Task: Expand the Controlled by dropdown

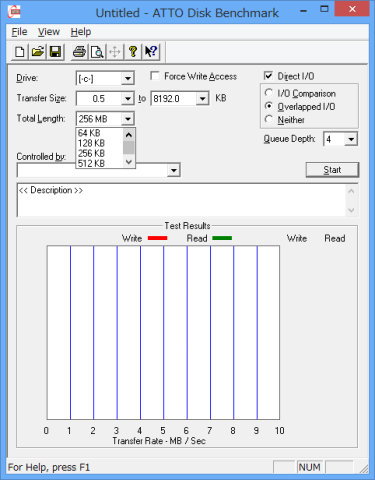Action: coord(174,170)
